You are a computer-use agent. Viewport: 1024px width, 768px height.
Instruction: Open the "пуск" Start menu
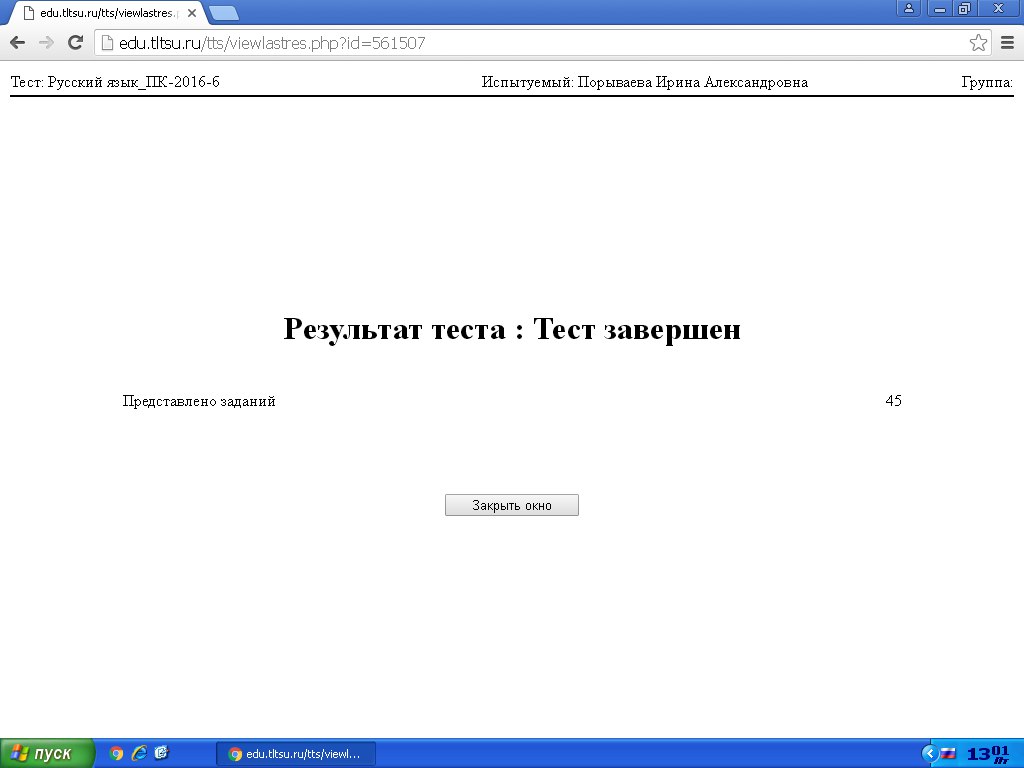point(47,754)
